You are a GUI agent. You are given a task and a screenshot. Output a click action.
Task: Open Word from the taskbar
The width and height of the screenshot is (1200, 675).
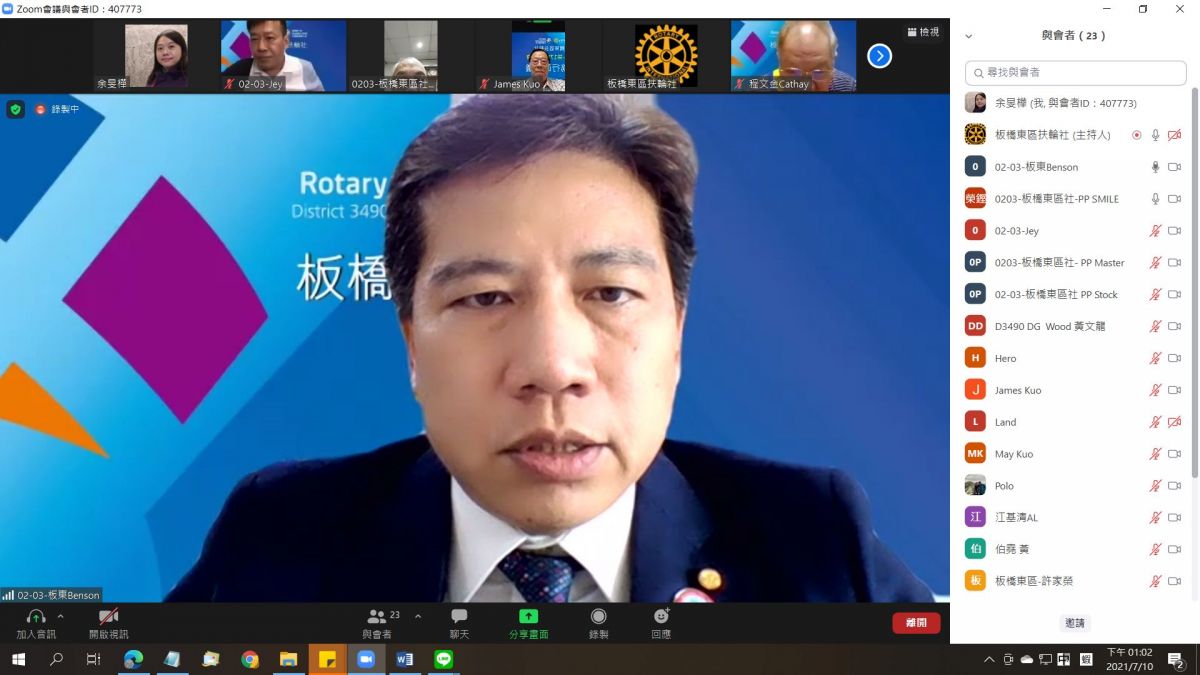click(405, 659)
